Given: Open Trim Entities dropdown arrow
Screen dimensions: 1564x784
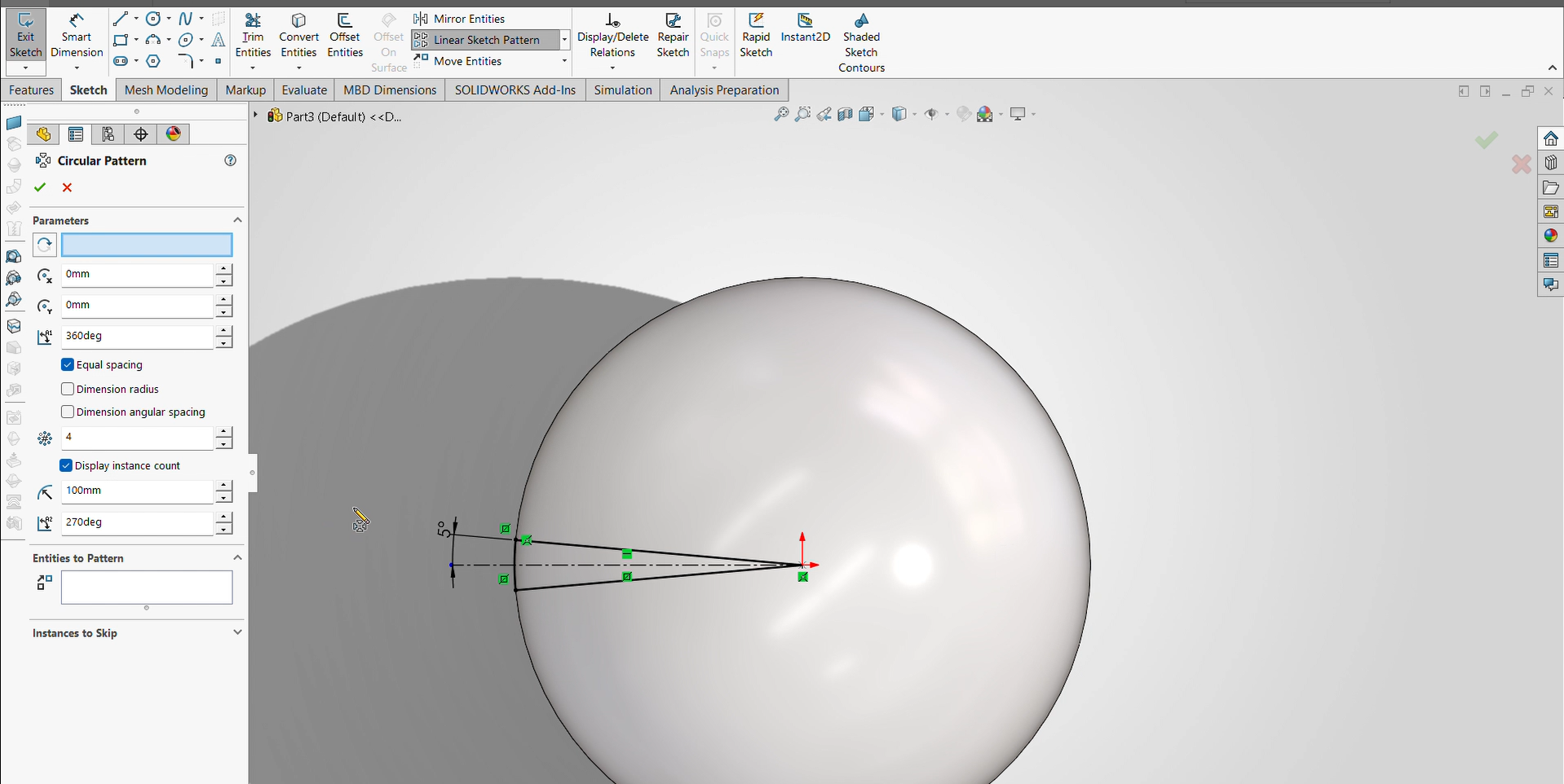Looking at the screenshot, I should [253, 68].
